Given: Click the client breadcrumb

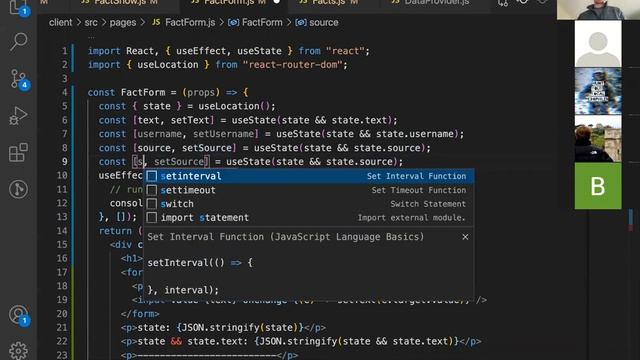Looking at the screenshot, I should click(60, 22).
